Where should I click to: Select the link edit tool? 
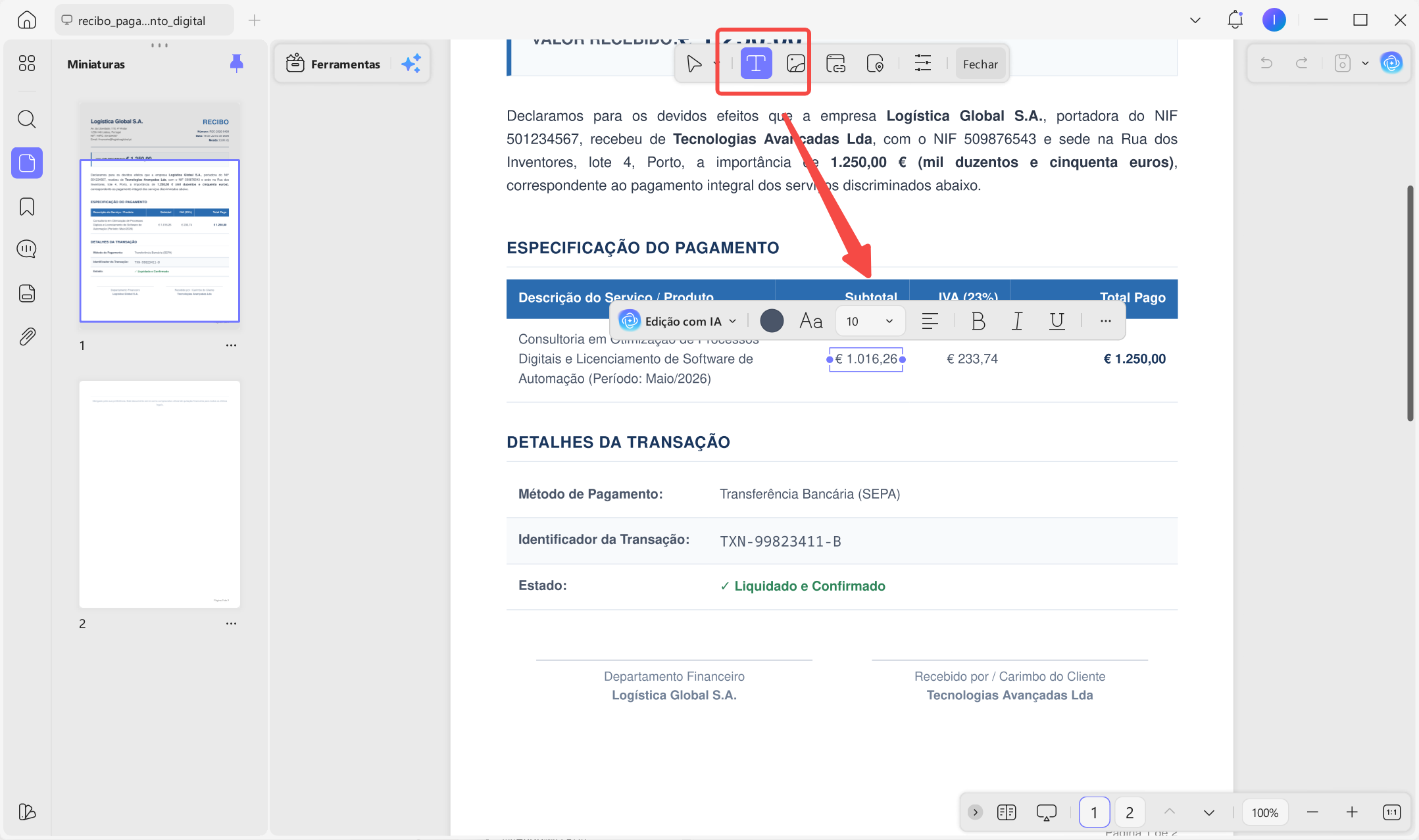[x=835, y=64]
